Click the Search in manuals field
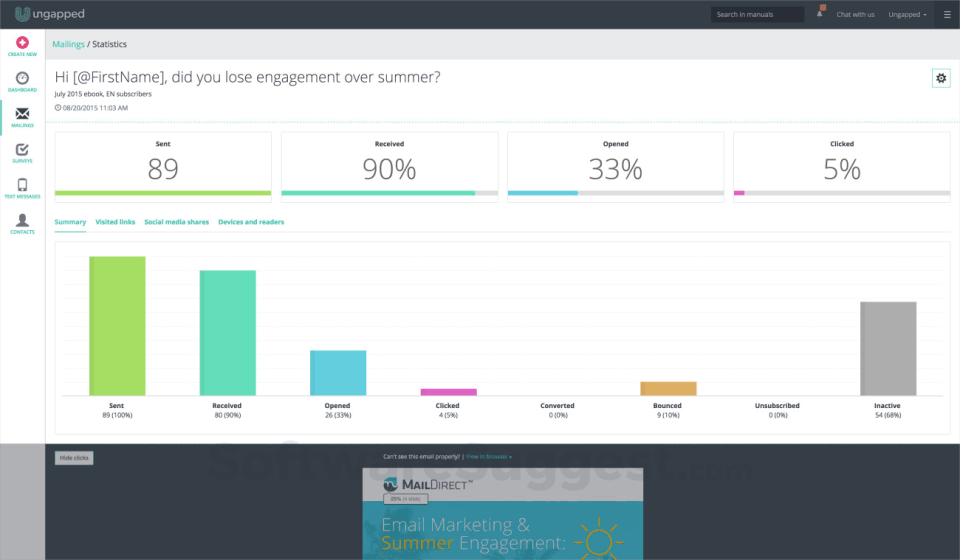This screenshot has width=960, height=560. pos(757,14)
